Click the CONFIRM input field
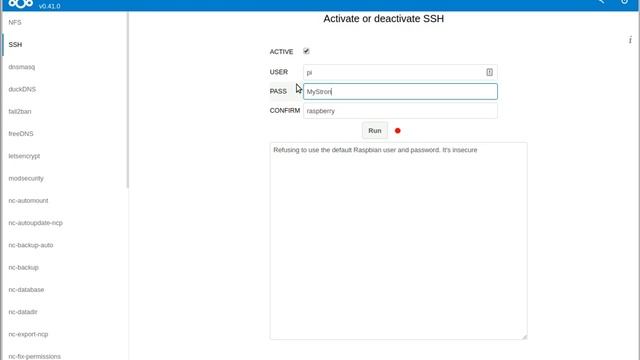 click(400, 111)
